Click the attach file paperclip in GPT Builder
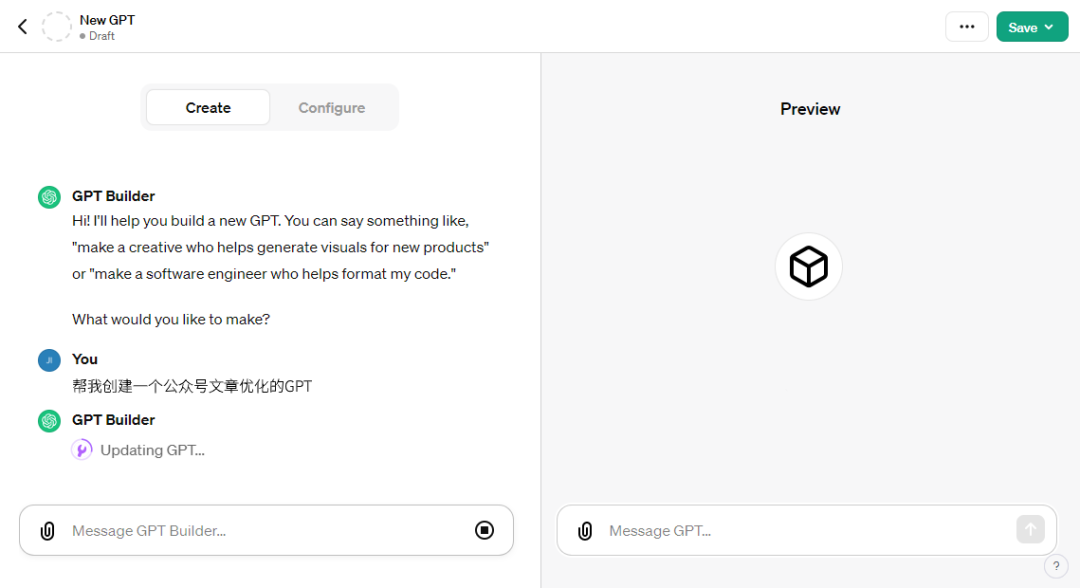Screen dimensions: 1080x588 click(47, 531)
